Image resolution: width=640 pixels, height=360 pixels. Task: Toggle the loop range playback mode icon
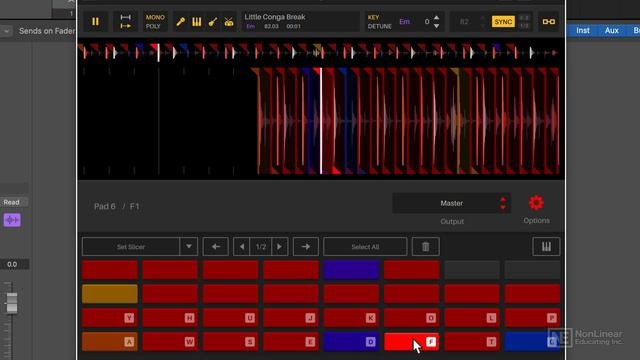pos(126,22)
